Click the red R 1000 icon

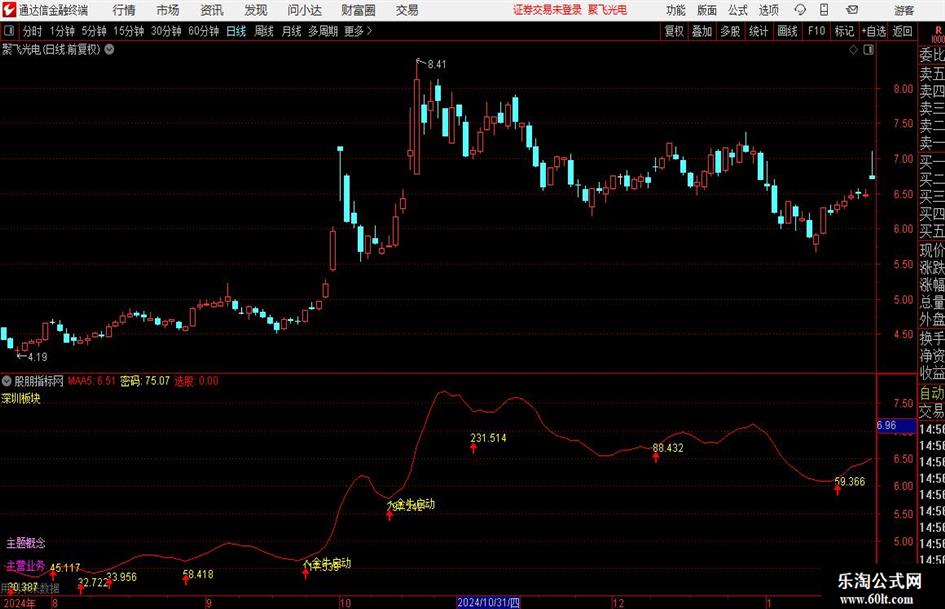pos(937,34)
